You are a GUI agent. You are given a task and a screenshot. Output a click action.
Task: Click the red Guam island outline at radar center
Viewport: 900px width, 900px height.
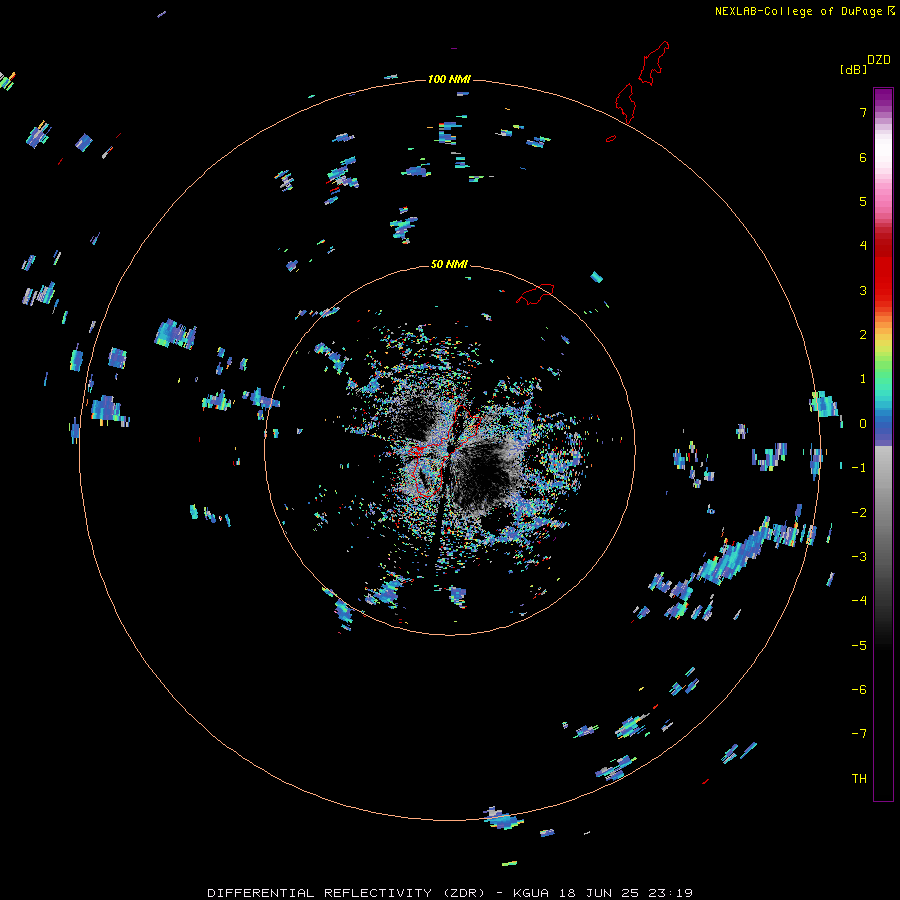point(444,452)
